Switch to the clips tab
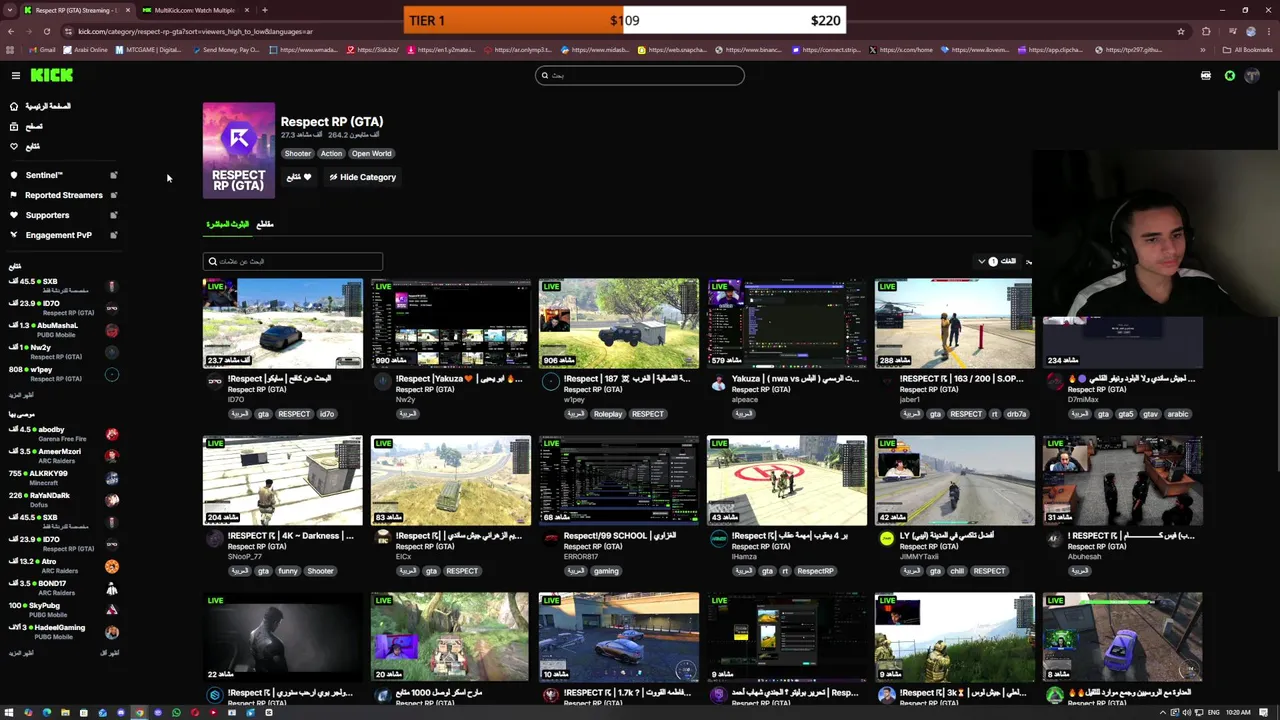This screenshot has height=720, width=1280. pyautogui.click(x=265, y=224)
